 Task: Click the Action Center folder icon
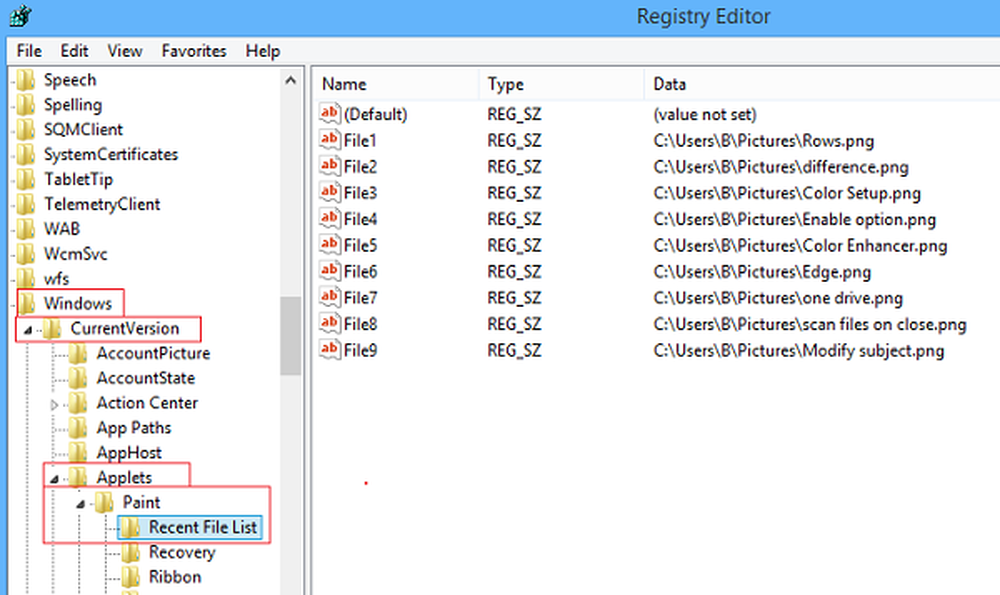[78, 404]
